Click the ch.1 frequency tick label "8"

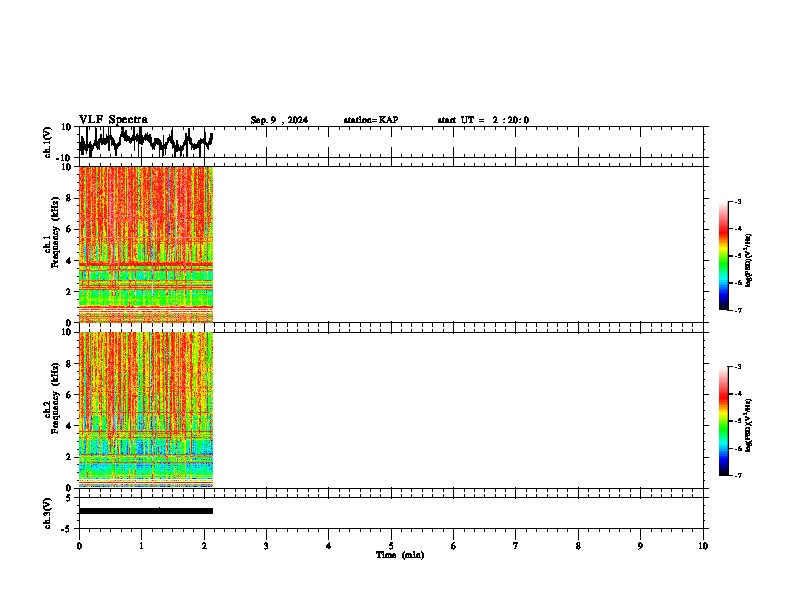(69, 198)
